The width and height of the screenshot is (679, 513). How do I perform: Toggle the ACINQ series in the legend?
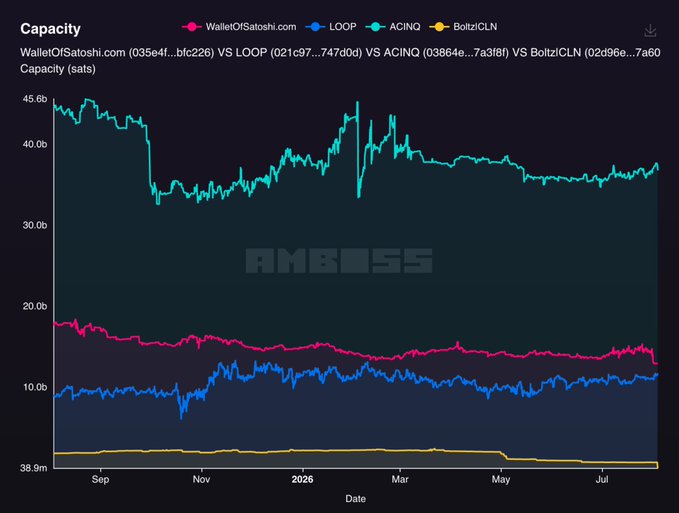[393, 27]
